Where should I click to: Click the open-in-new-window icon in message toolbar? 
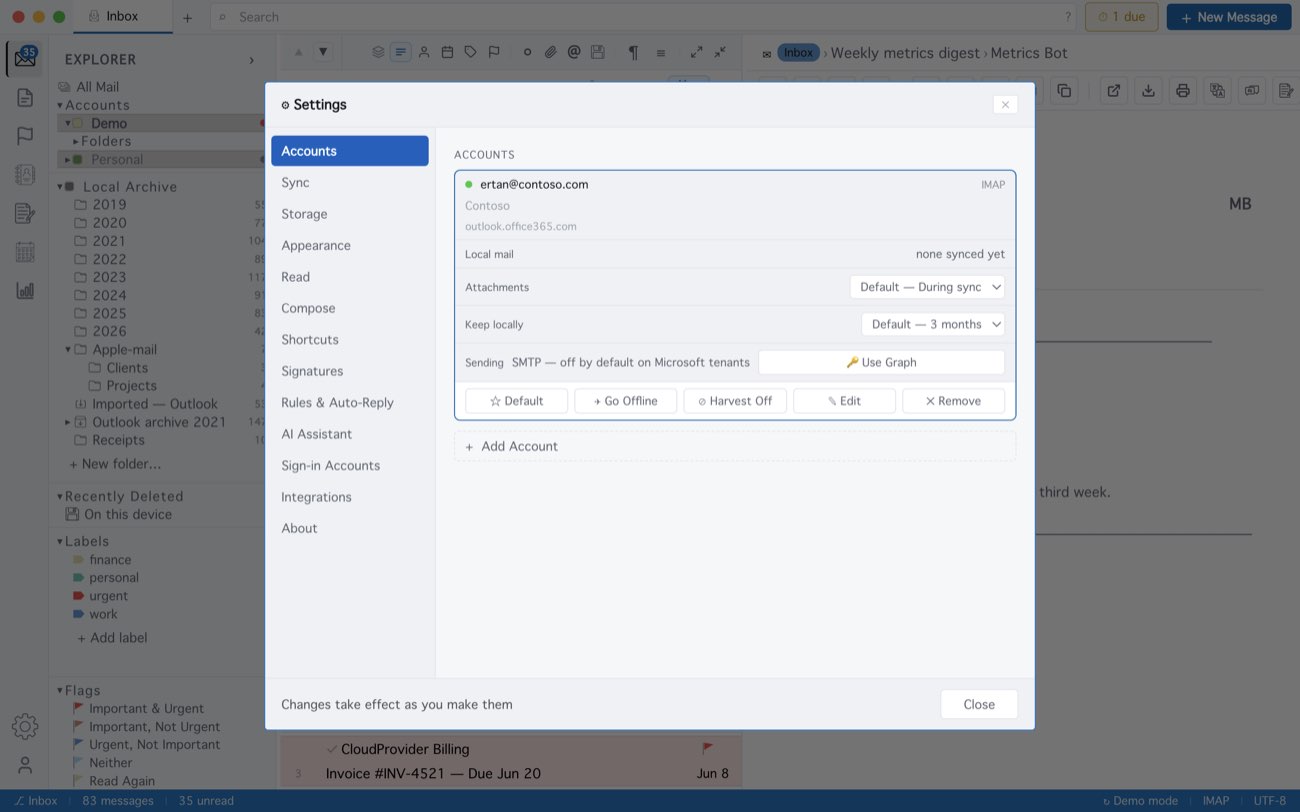click(x=1113, y=91)
